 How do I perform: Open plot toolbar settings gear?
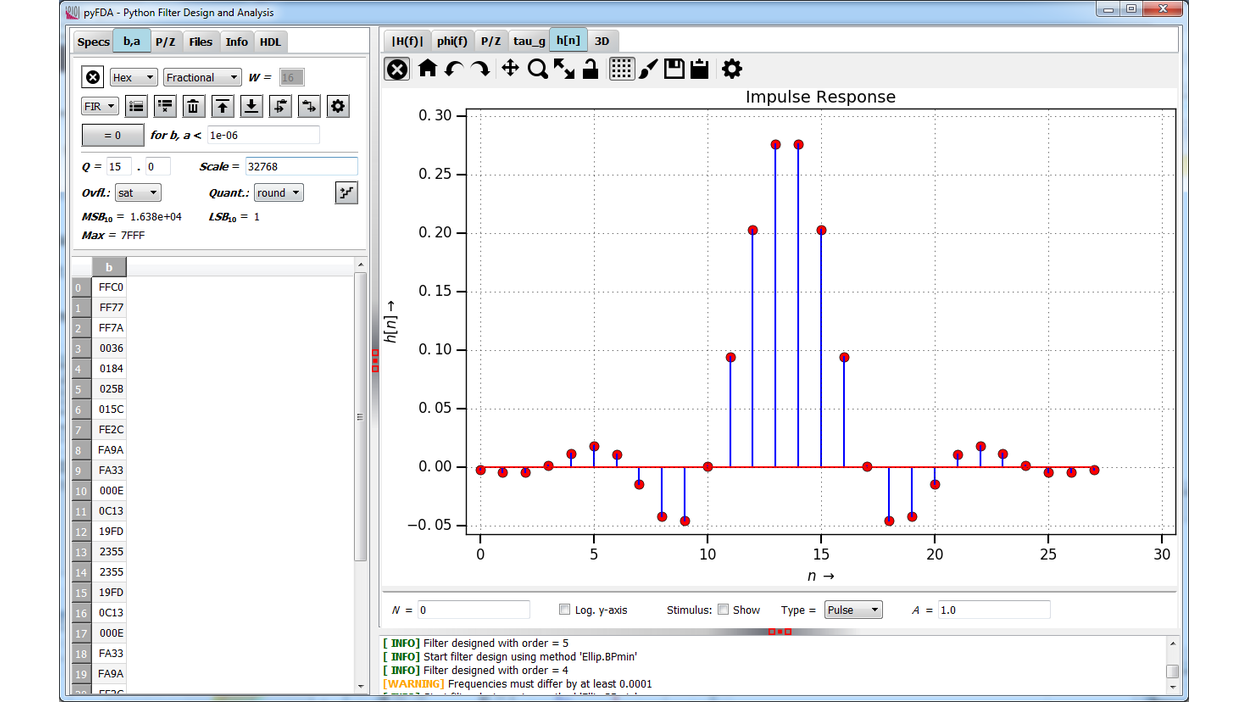(x=732, y=69)
